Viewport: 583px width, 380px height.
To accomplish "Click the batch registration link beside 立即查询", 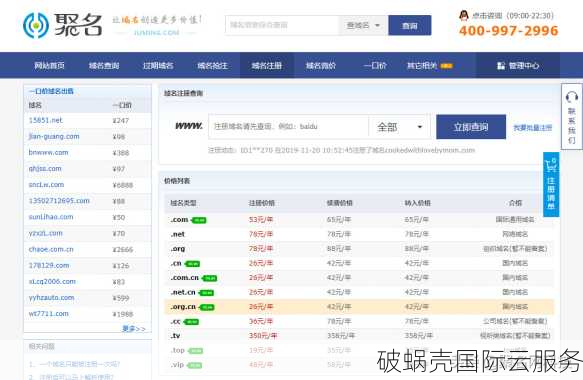I will 532,128.
